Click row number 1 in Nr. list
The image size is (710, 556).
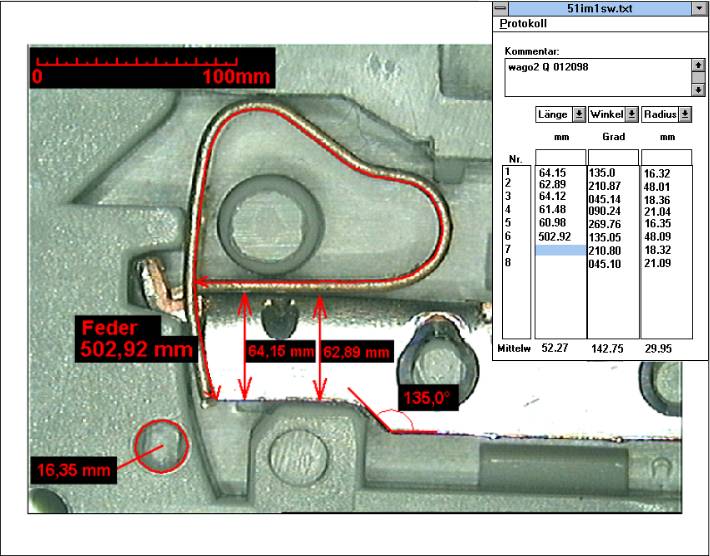tap(508, 172)
